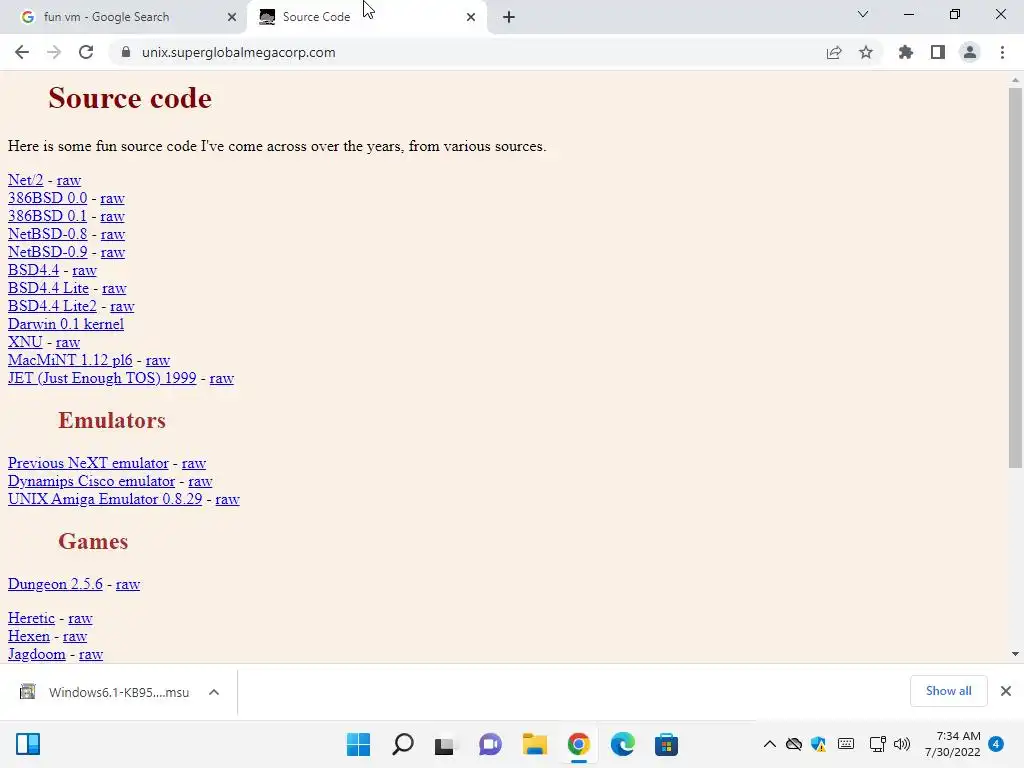Viewport: 1024px width, 768px height.
Task: Open JET (Just Enough TOS) 1999 link
Action: coord(102,378)
